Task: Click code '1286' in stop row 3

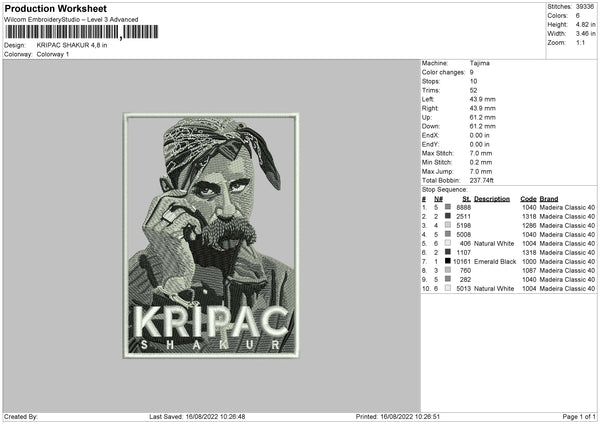Action: [x=529, y=226]
